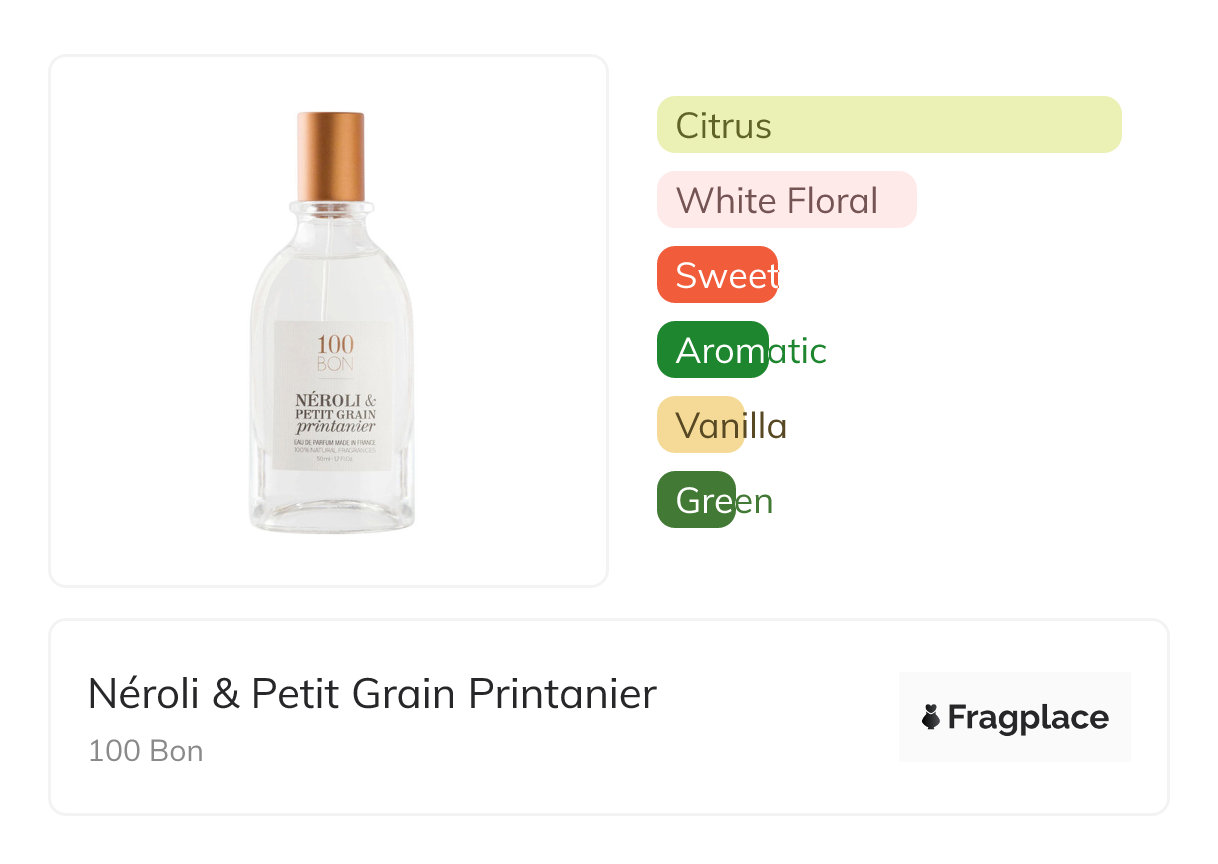Image resolution: width=1218 pixels, height=864 pixels.
Task: Click the "NÉROLI &" line on bottle label
Action: pos(334,400)
